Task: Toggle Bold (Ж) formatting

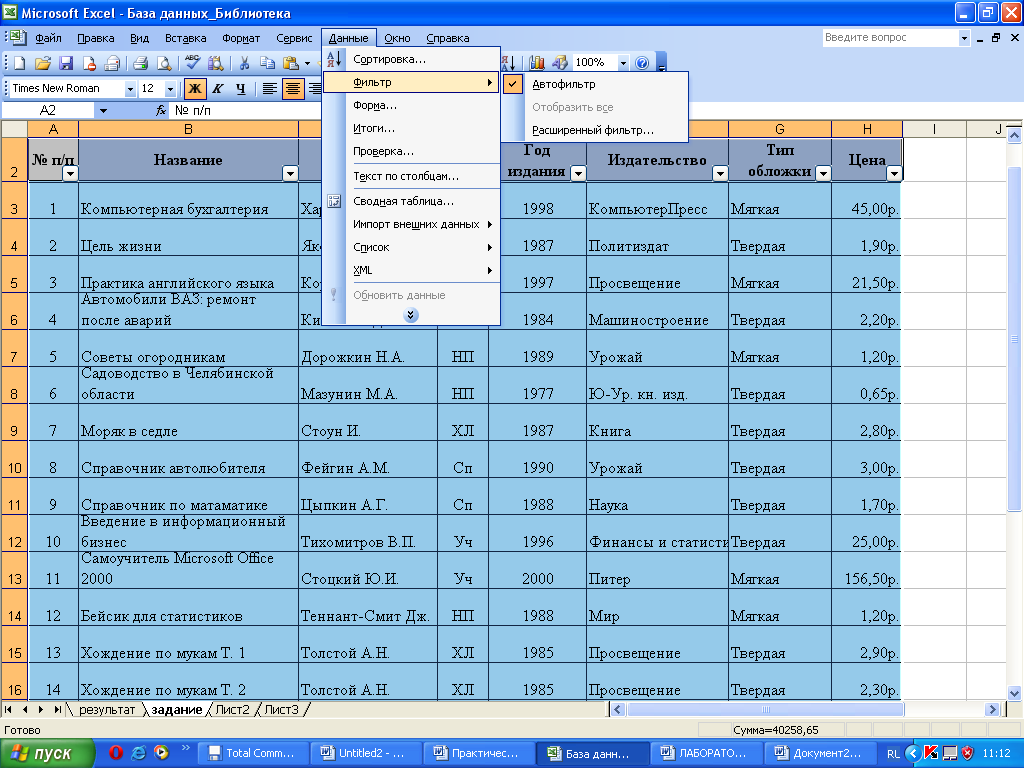Action: [x=195, y=88]
